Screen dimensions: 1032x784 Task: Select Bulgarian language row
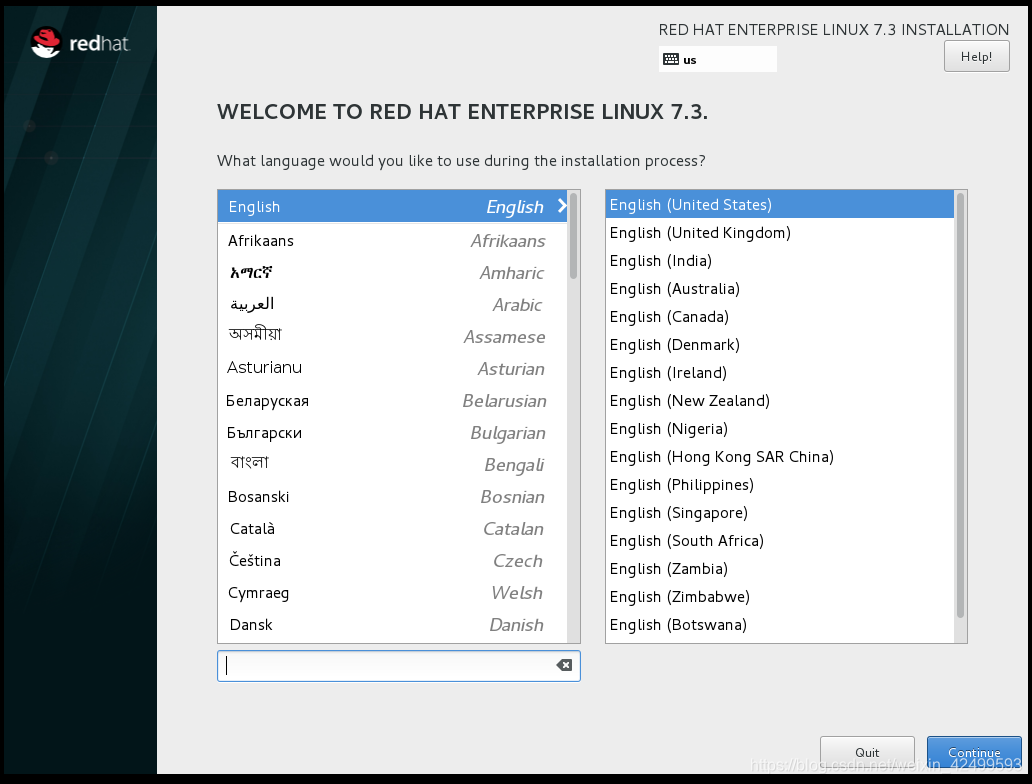pyautogui.click(x=392, y=432)
